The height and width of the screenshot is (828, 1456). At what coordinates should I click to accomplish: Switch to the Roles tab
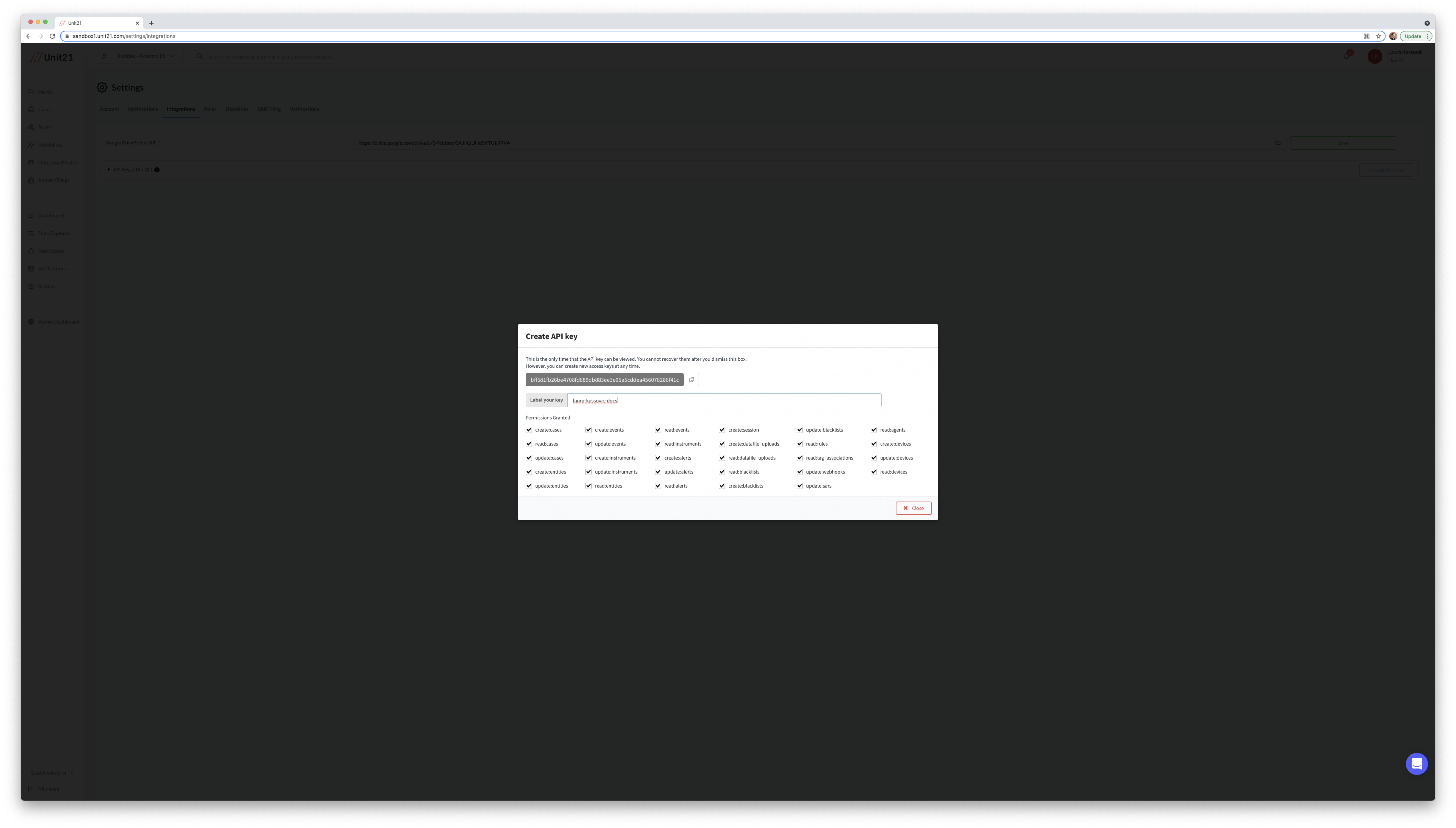pyautogui.click(x=210, y=109)
